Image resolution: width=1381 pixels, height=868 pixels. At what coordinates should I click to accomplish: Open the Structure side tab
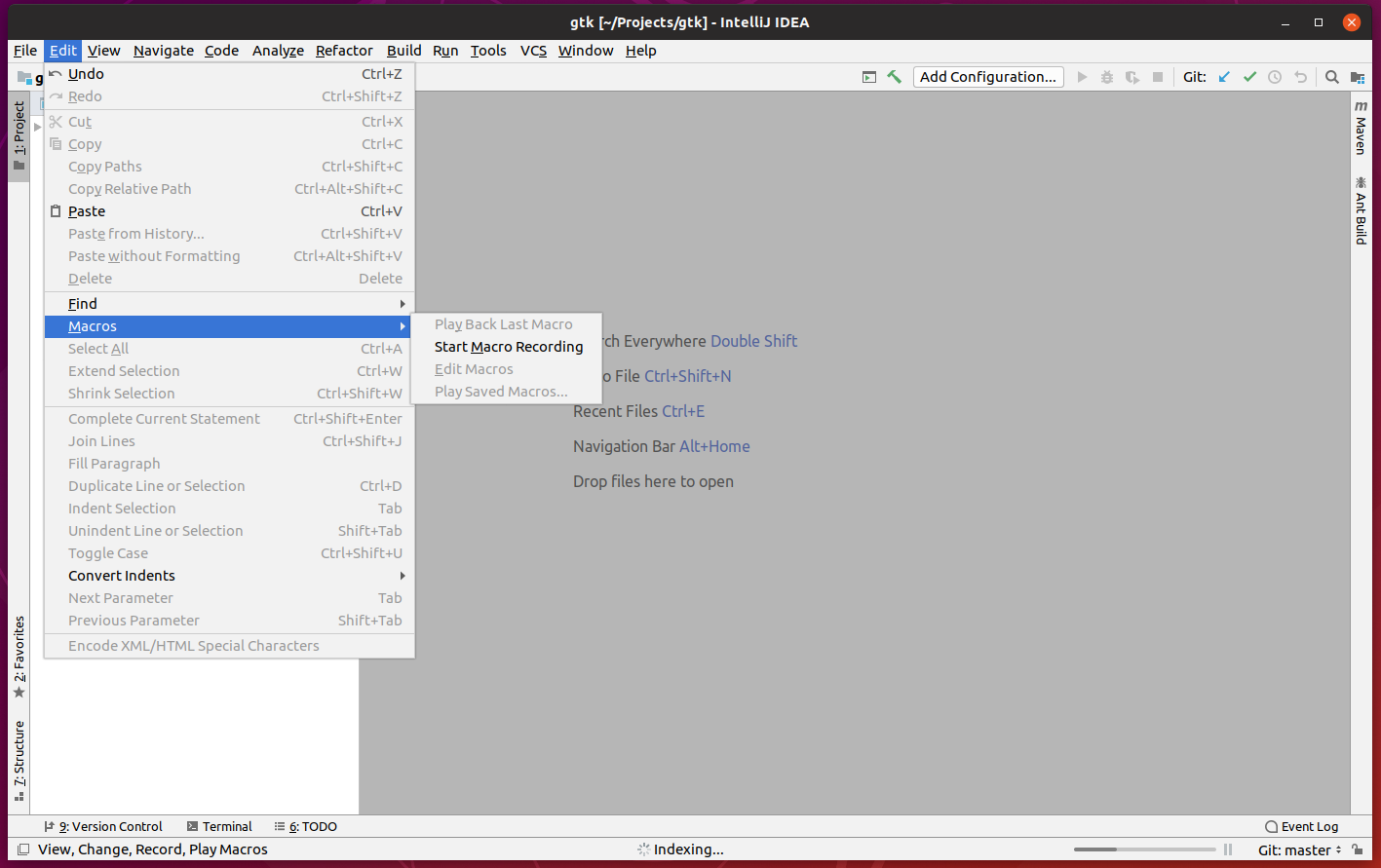coord(19,761)
